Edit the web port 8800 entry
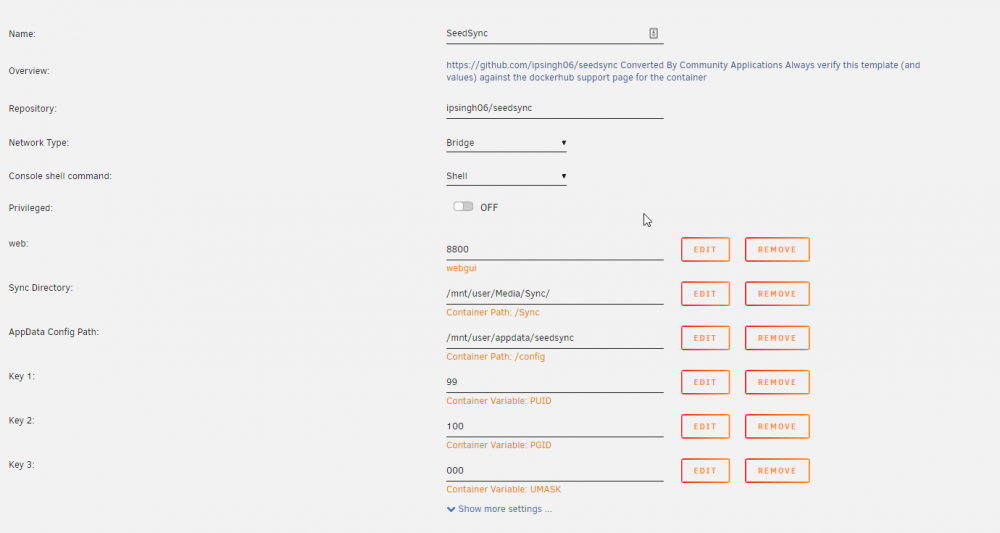 click(705, 249)
